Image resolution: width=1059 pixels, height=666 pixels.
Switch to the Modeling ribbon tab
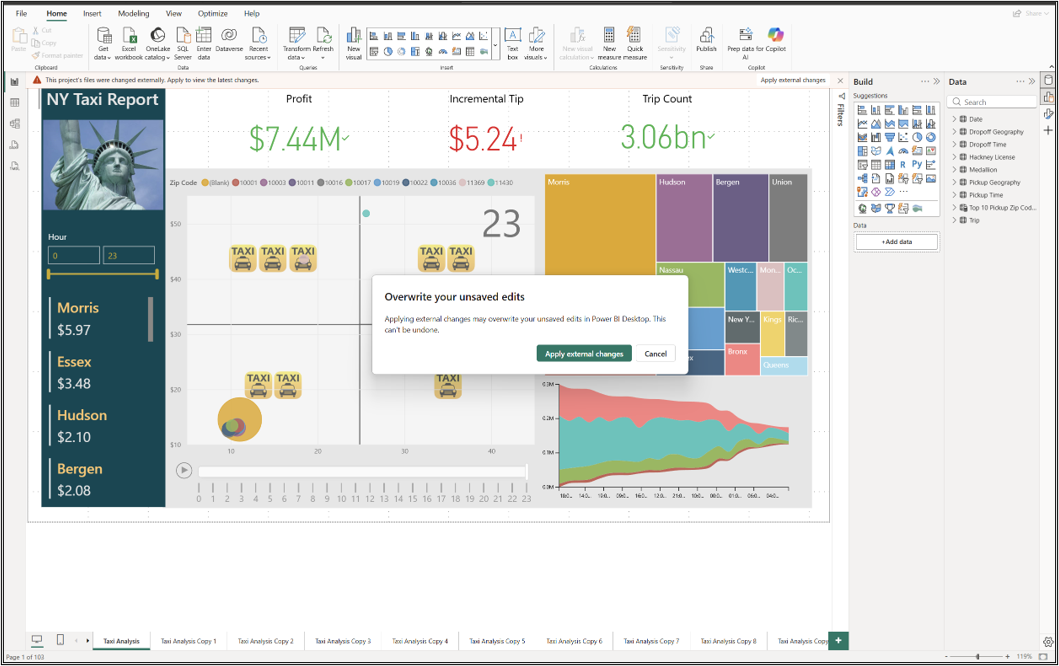point(134,14)
